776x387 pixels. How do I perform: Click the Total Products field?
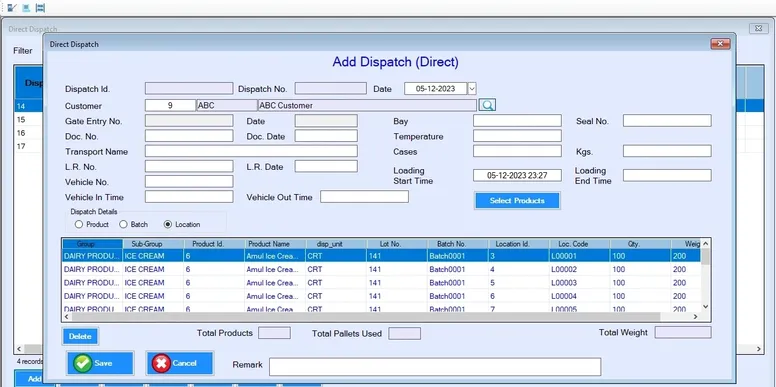[x=274, y=333]
